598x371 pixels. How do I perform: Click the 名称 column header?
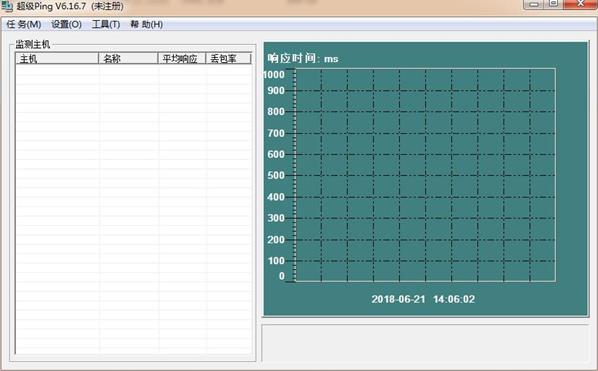[128, 58]
